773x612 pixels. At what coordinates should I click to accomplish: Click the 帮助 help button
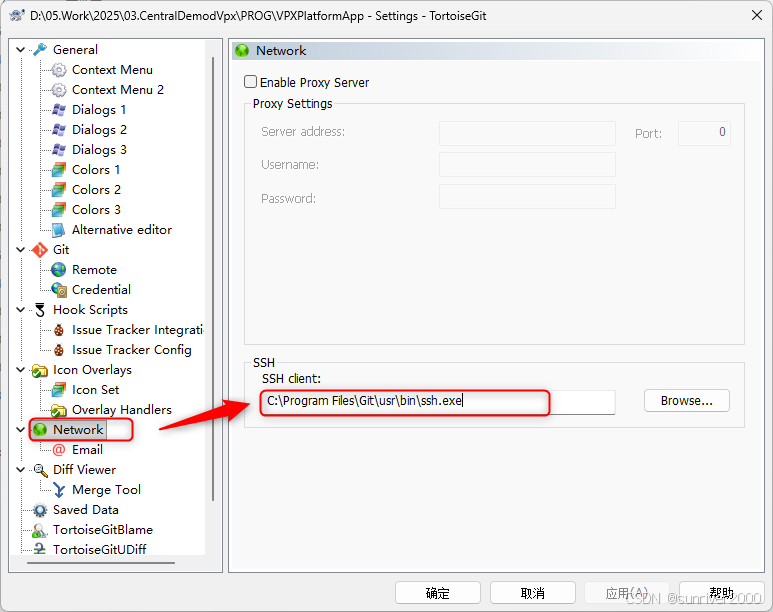coord(722,592)
